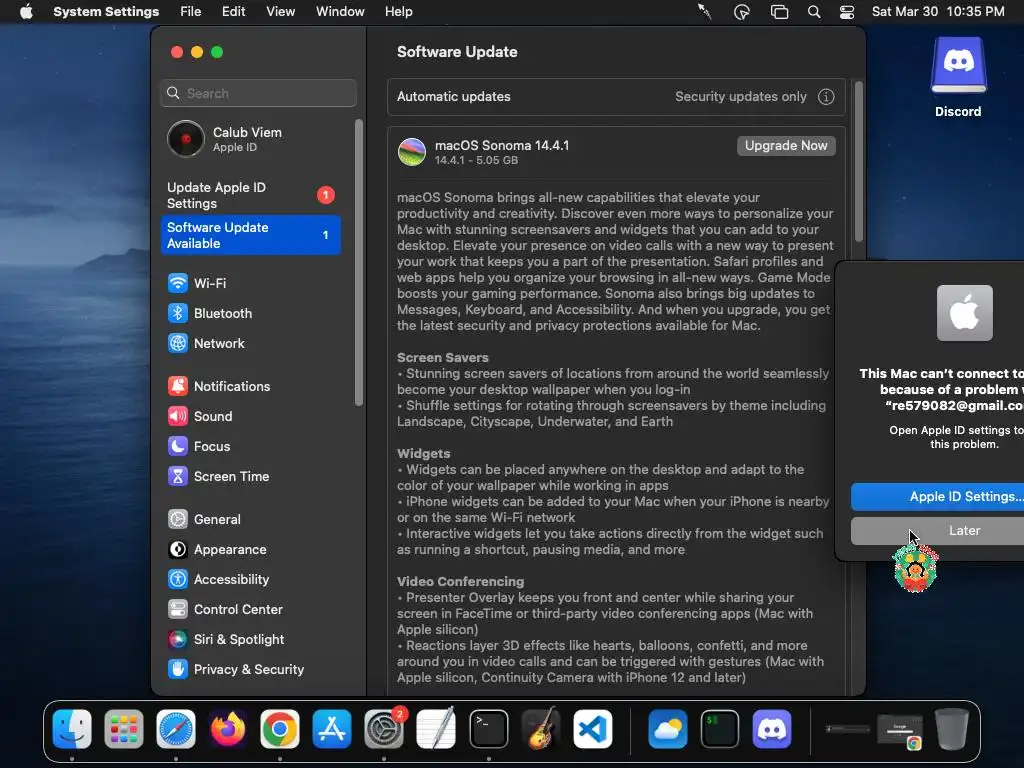Click the Automatic updates row
The image size is (1024, 768).
pyautogui.click(x=616, y=97)
